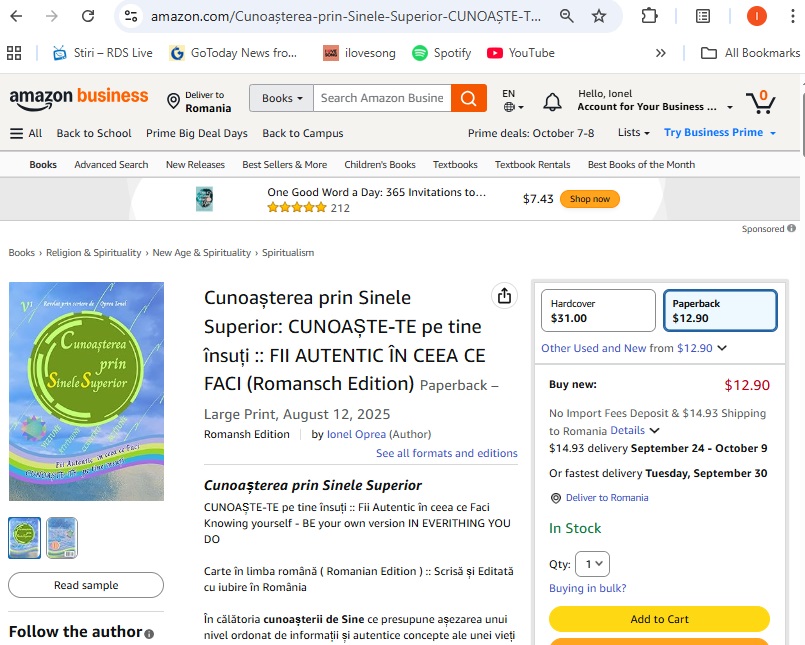
Task: Select the Hardcover $31.00 format option
Action: [x=598, y=311]
